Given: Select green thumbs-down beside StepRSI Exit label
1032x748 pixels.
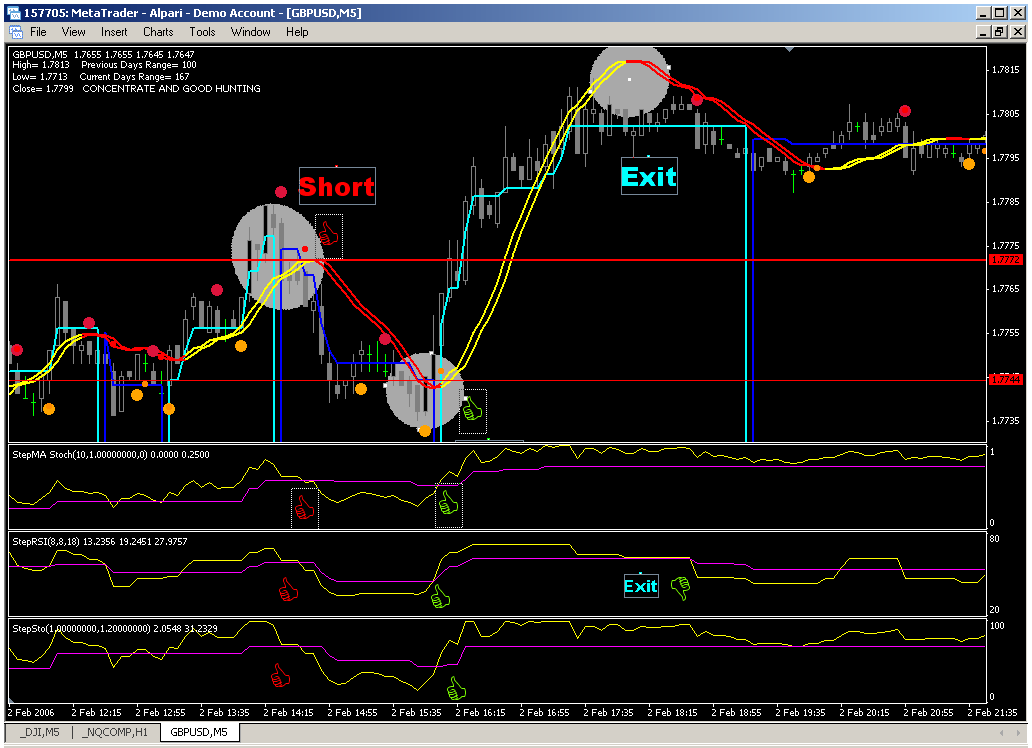Looking at the screenshot, I should coord(681,587).
